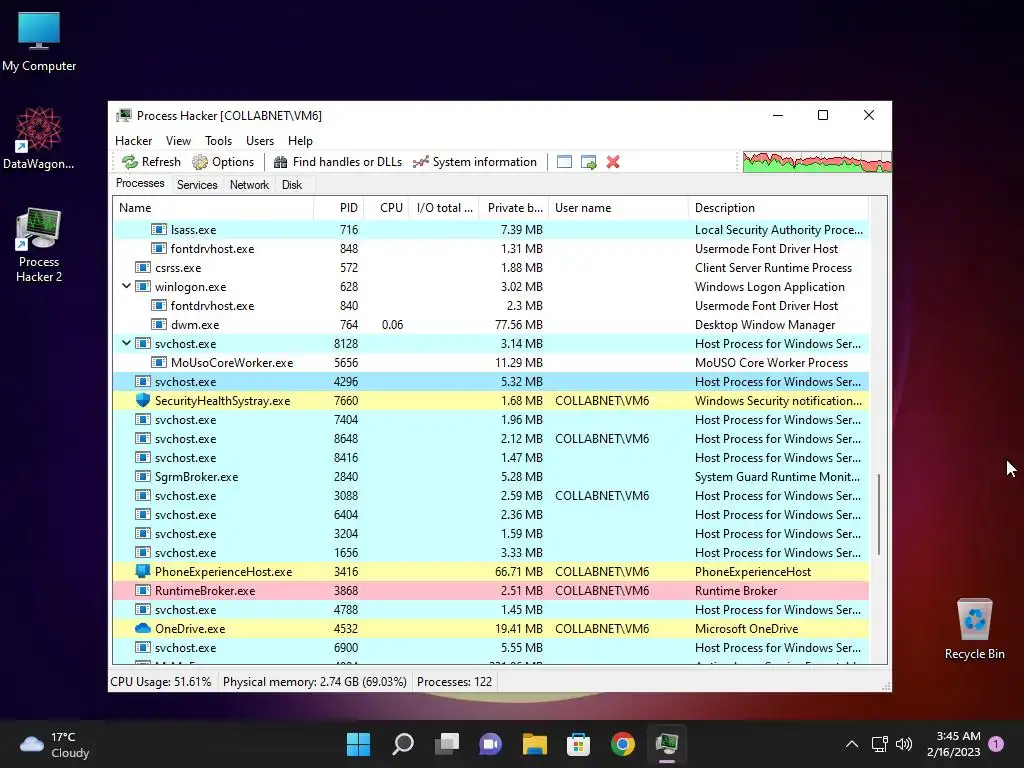The image size is (1024, 768).
Task: Sort by the Name column header
Action: pyautogui.click(x=213, y=208)
